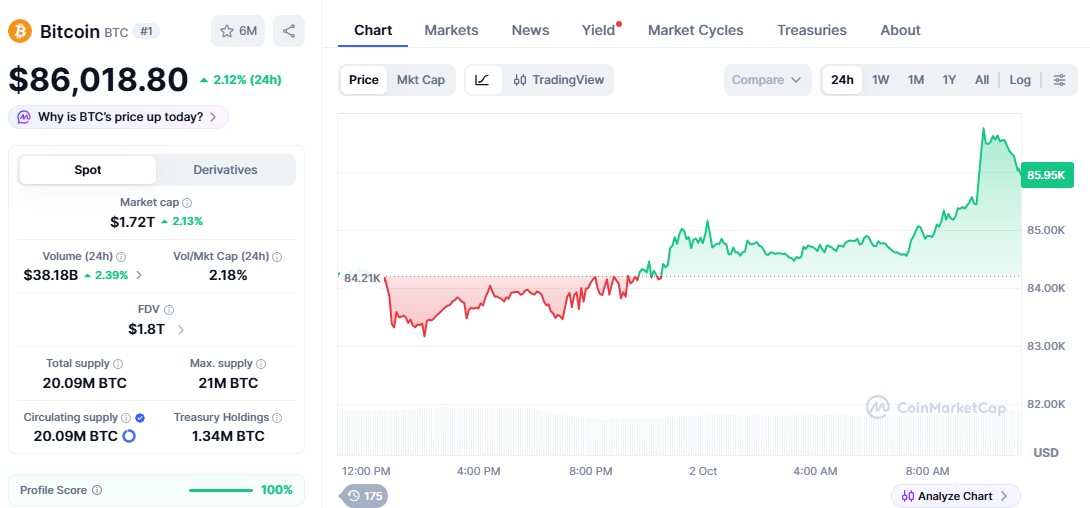Open the Markets tab
Image resolution: width=1090 pixels, height=508 pixels.
451,30
